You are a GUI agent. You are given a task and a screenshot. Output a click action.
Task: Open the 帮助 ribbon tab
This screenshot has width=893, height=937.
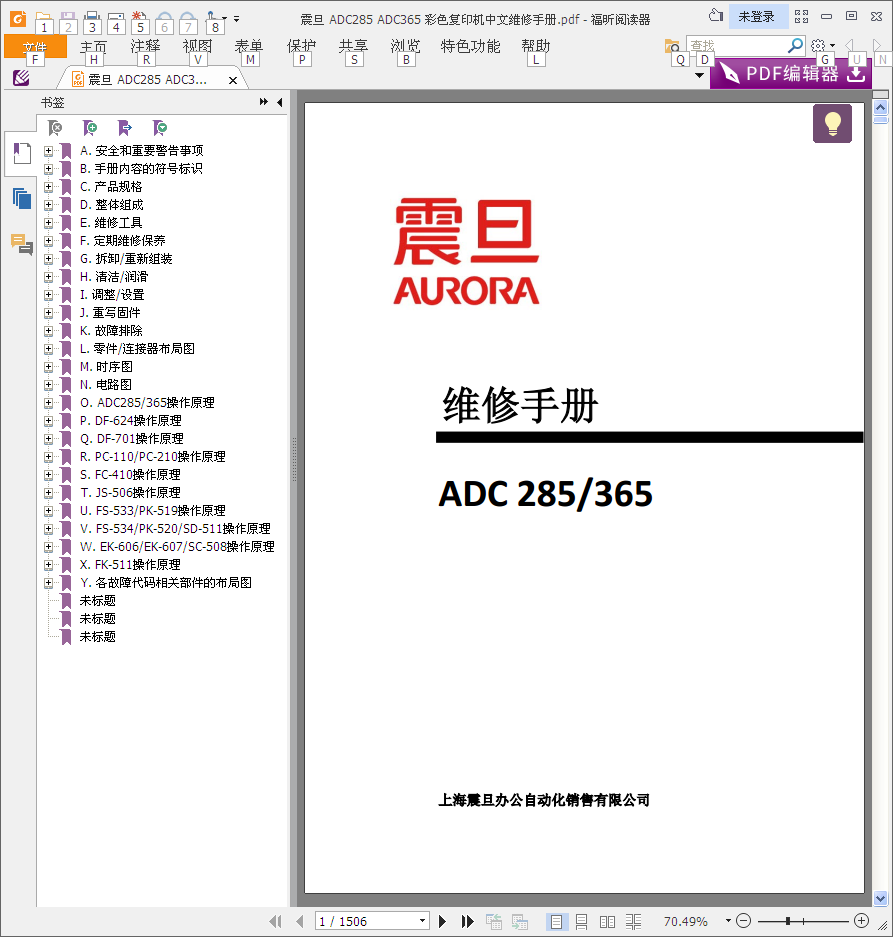click(x=536, y=46)
